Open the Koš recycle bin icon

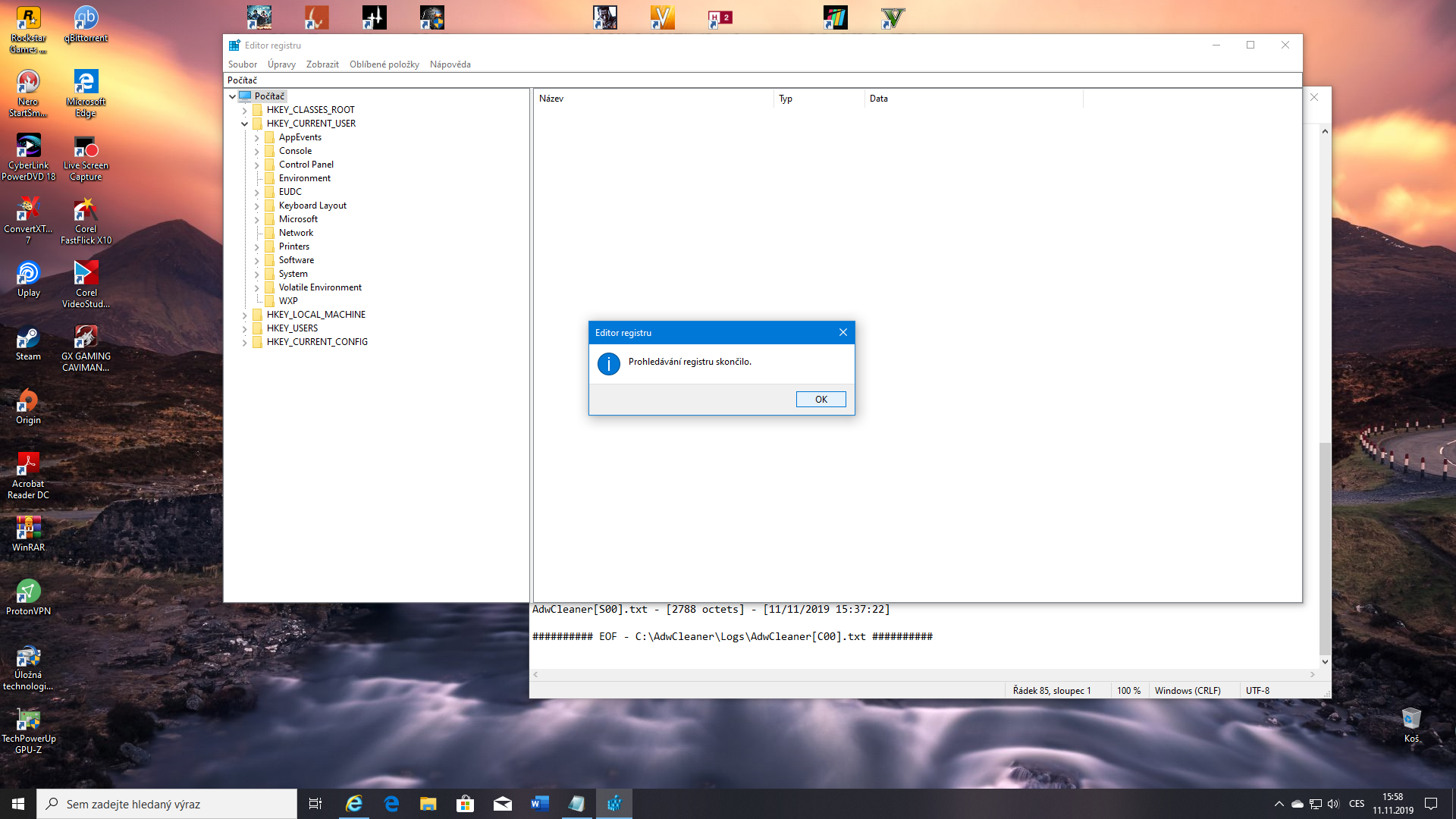click(x=1410, y=720)
